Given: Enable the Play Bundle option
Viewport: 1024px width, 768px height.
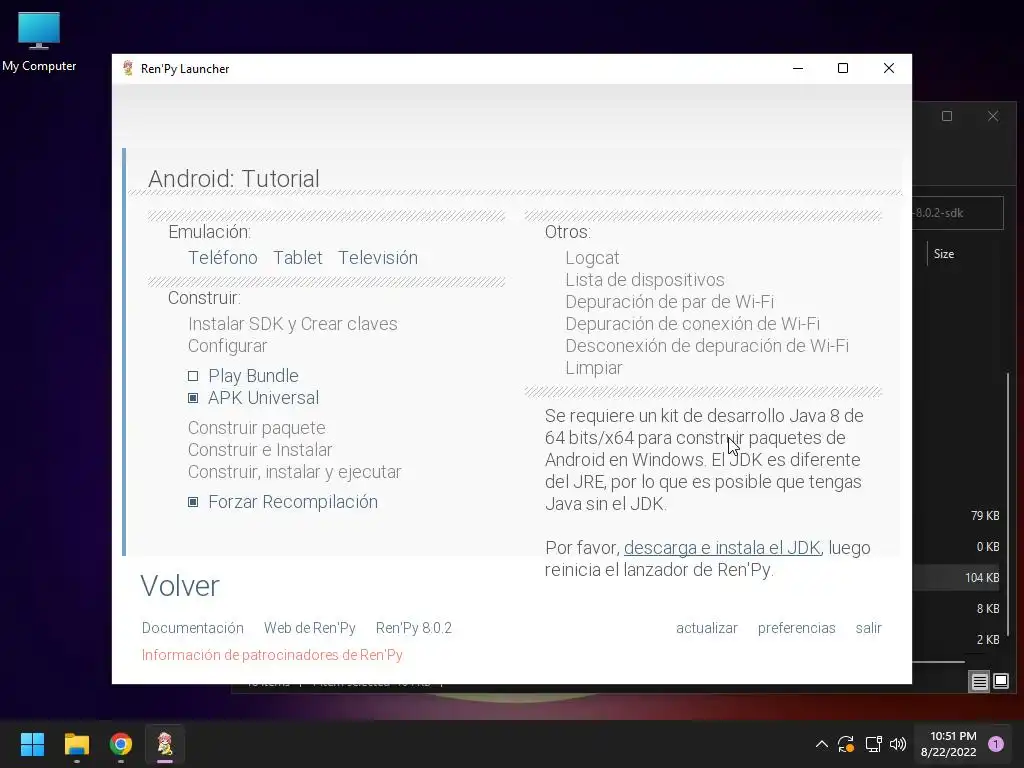Looking at the screenshot, I should 243,376.
